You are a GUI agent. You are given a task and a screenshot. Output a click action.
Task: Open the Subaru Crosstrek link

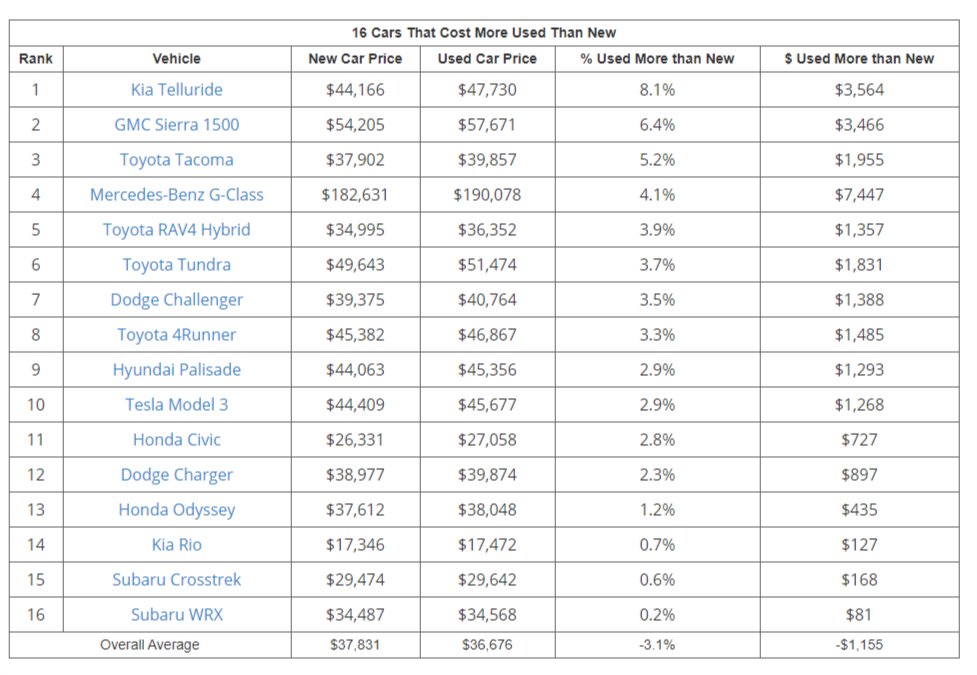click(x=177, y=580)
